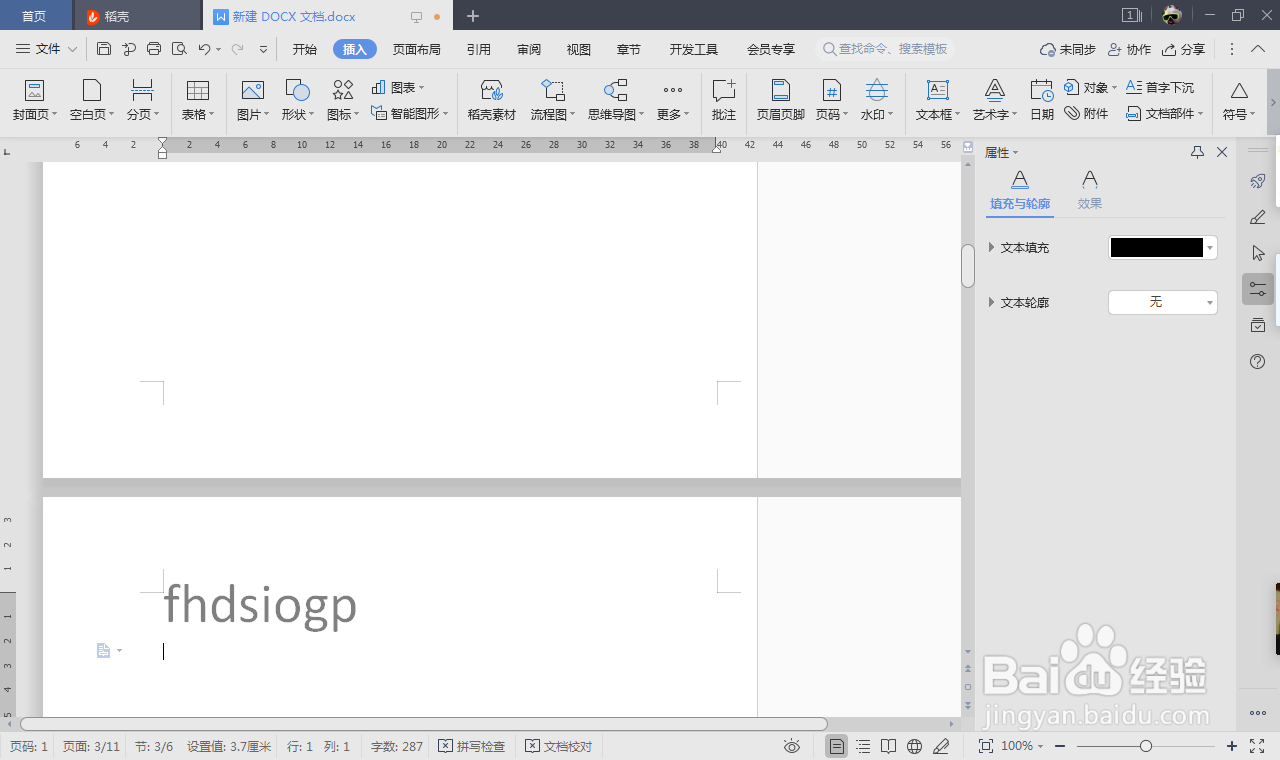The width and height of the screenshot is (1280, 760).
Task: Insert a chart (图表)
Action: 398,88
